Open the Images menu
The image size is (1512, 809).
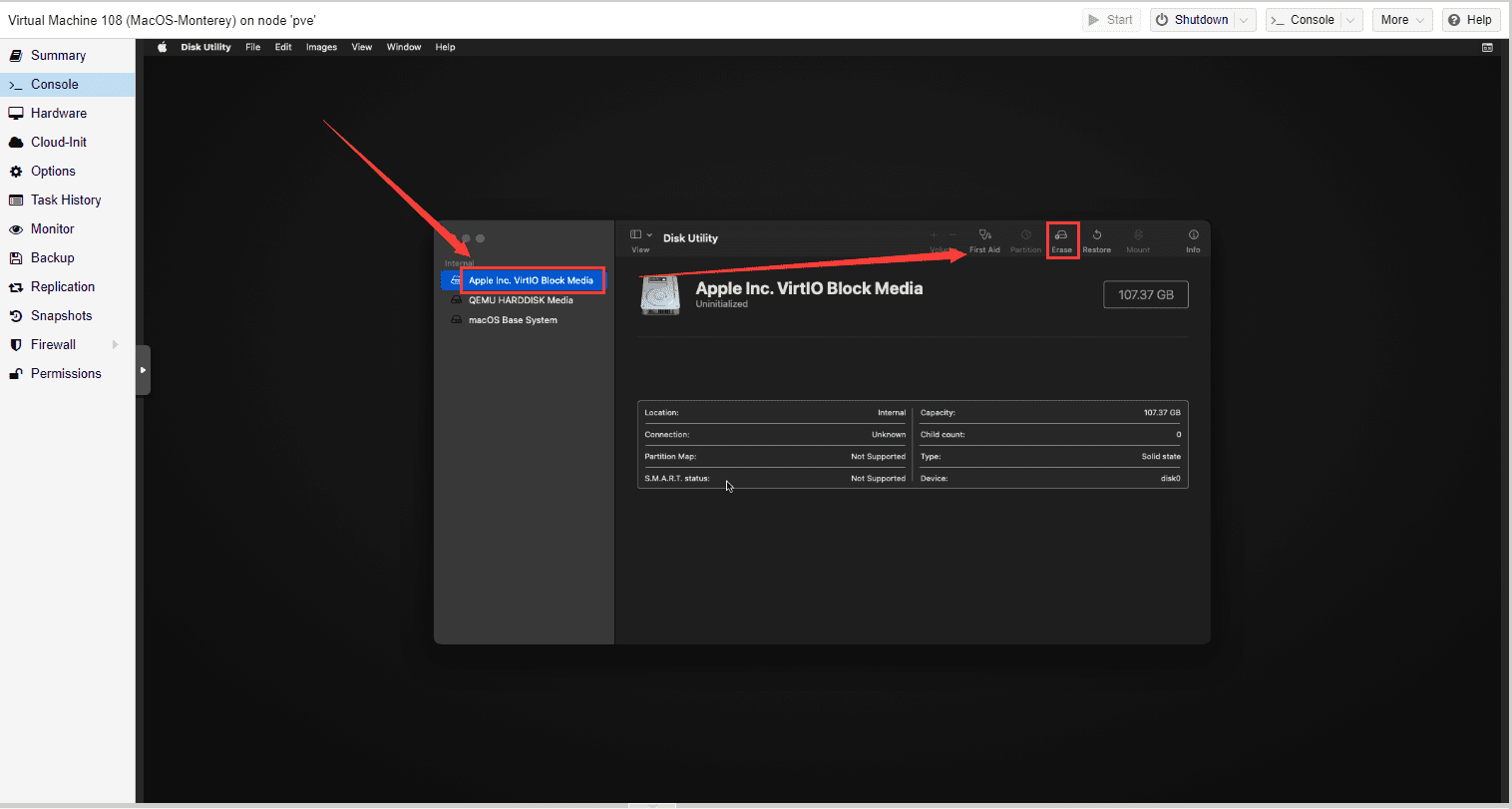(321, 47)
